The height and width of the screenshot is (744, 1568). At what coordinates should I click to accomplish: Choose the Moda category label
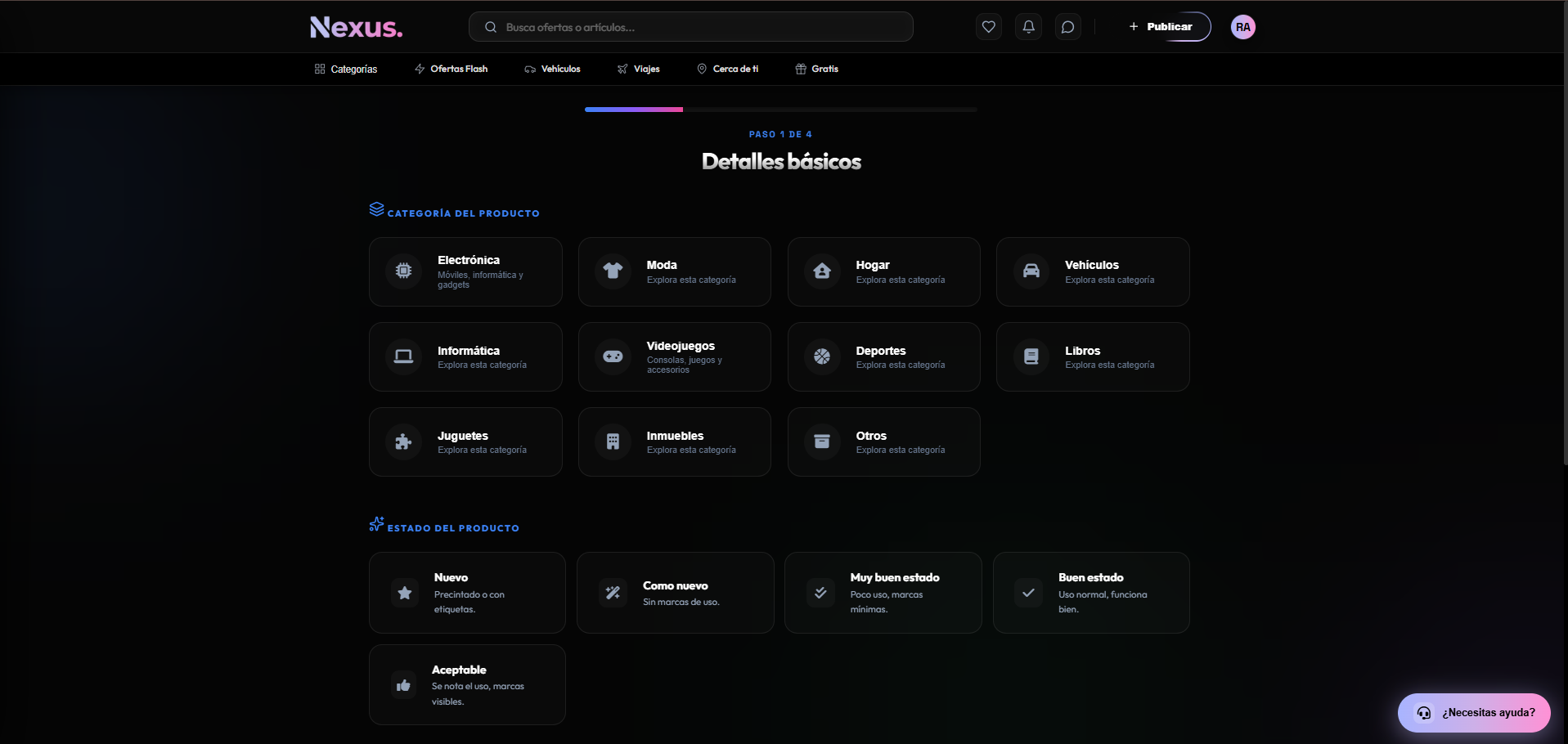(x=662, y=265)
